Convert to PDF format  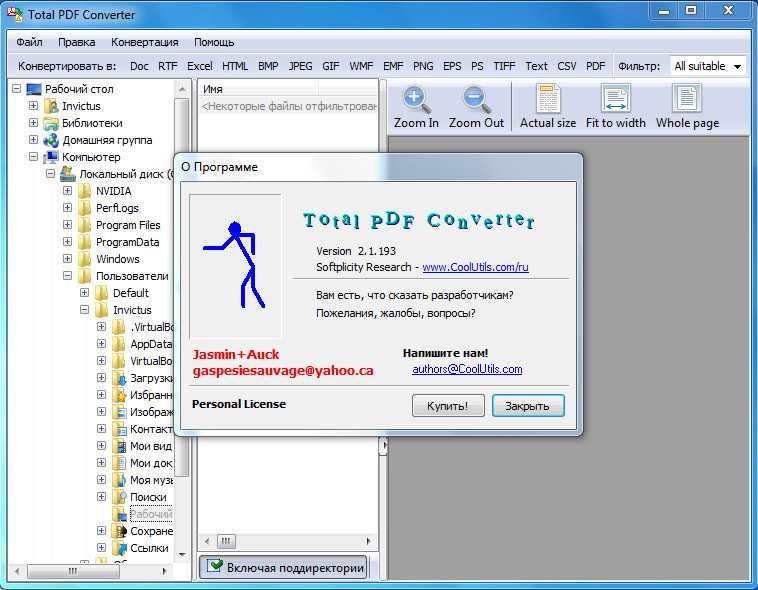(596, 66)
